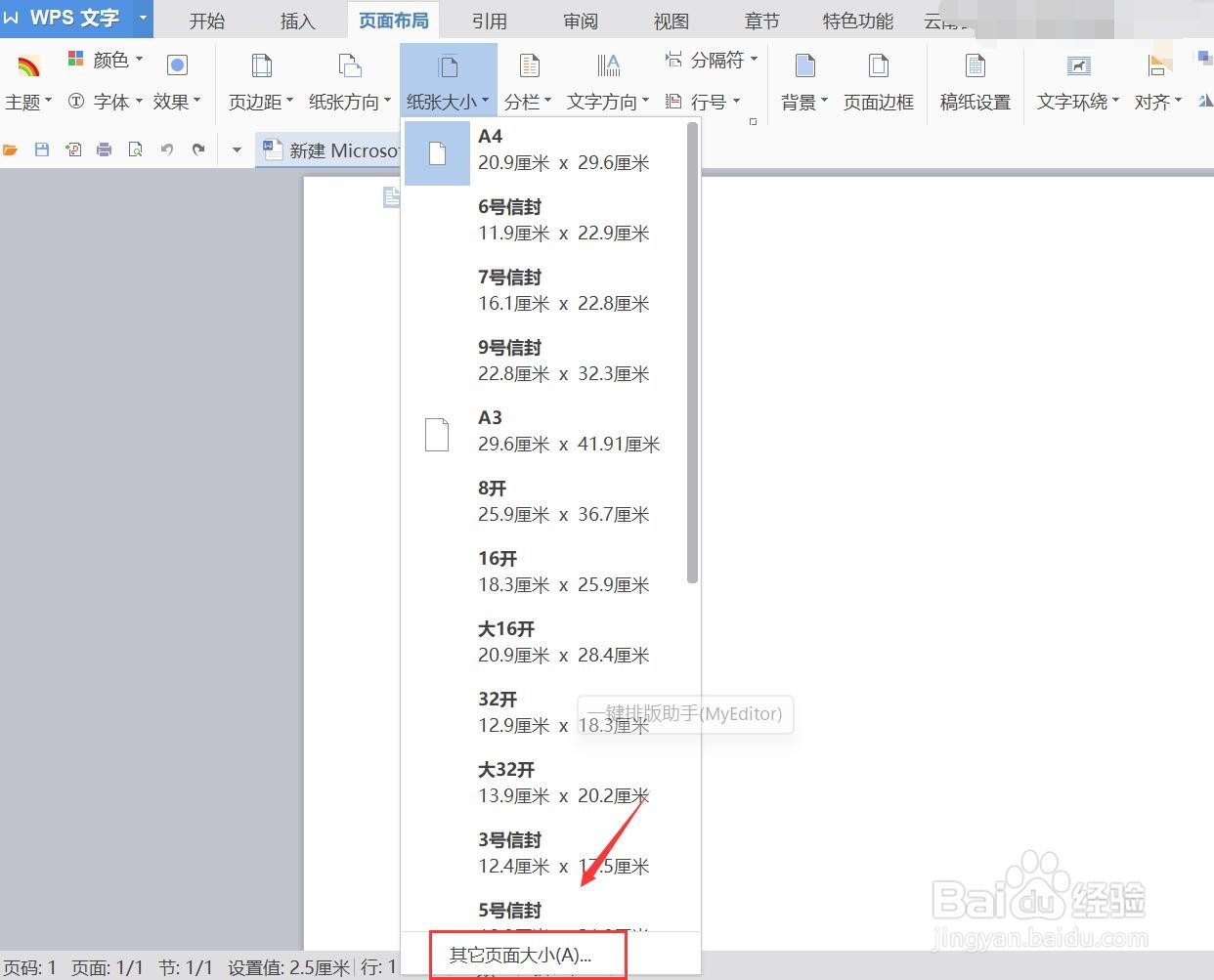Redo the last action
This screenshot has height=980, width=1214.
(x=199, y=149)
